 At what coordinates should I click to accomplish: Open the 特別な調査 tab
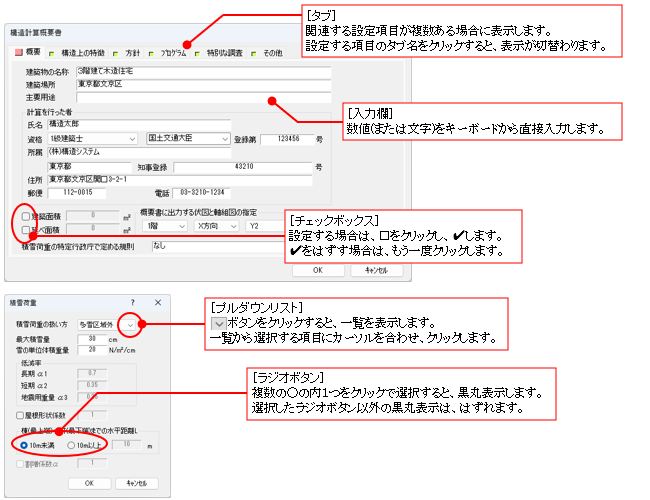(x=219, y=53)
